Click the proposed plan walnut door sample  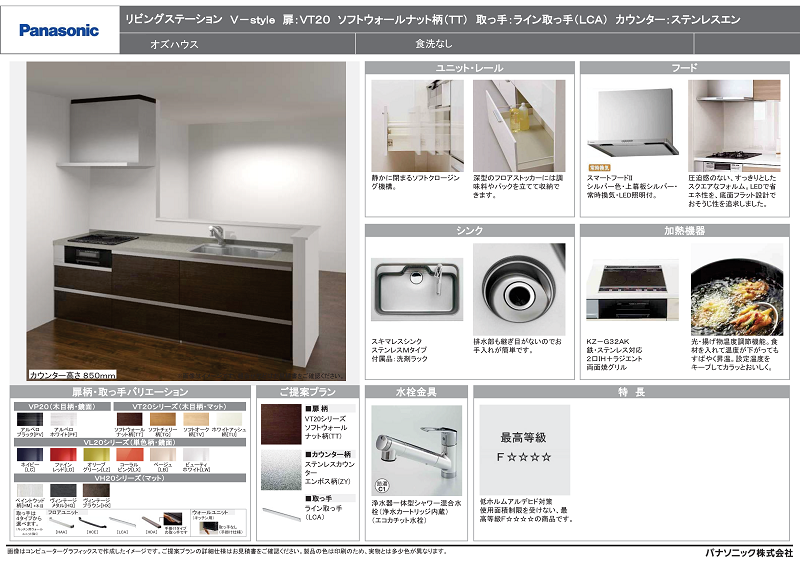tap(281, 424)
